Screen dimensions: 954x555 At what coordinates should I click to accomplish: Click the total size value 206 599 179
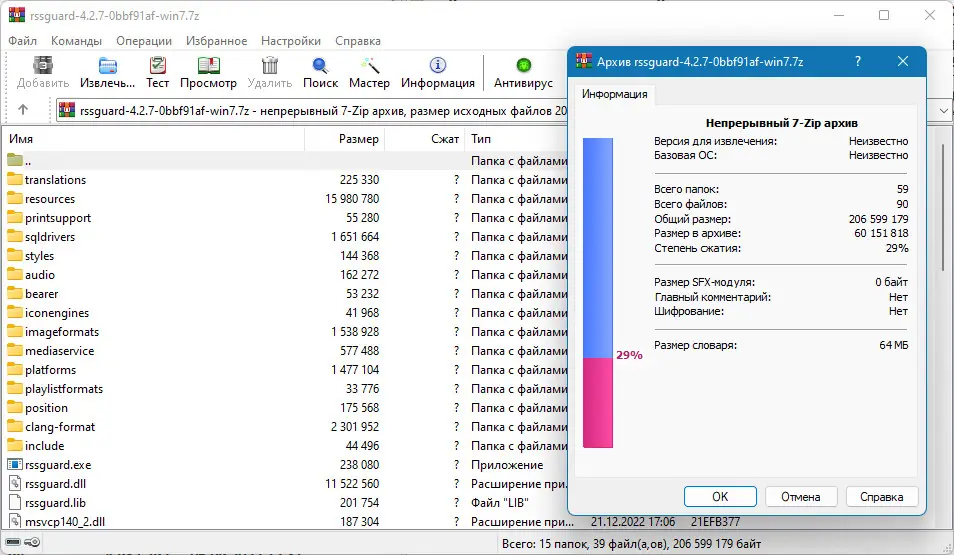pyautogui.click(x=879, y=218)
